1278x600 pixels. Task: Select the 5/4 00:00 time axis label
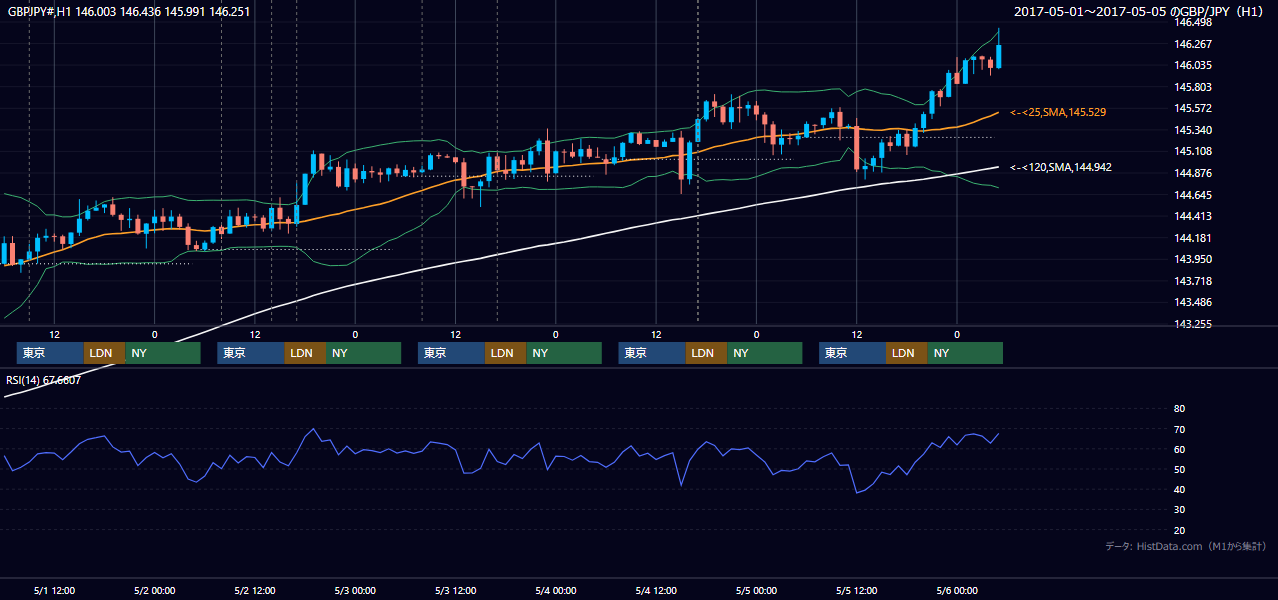tap(555, 590)
